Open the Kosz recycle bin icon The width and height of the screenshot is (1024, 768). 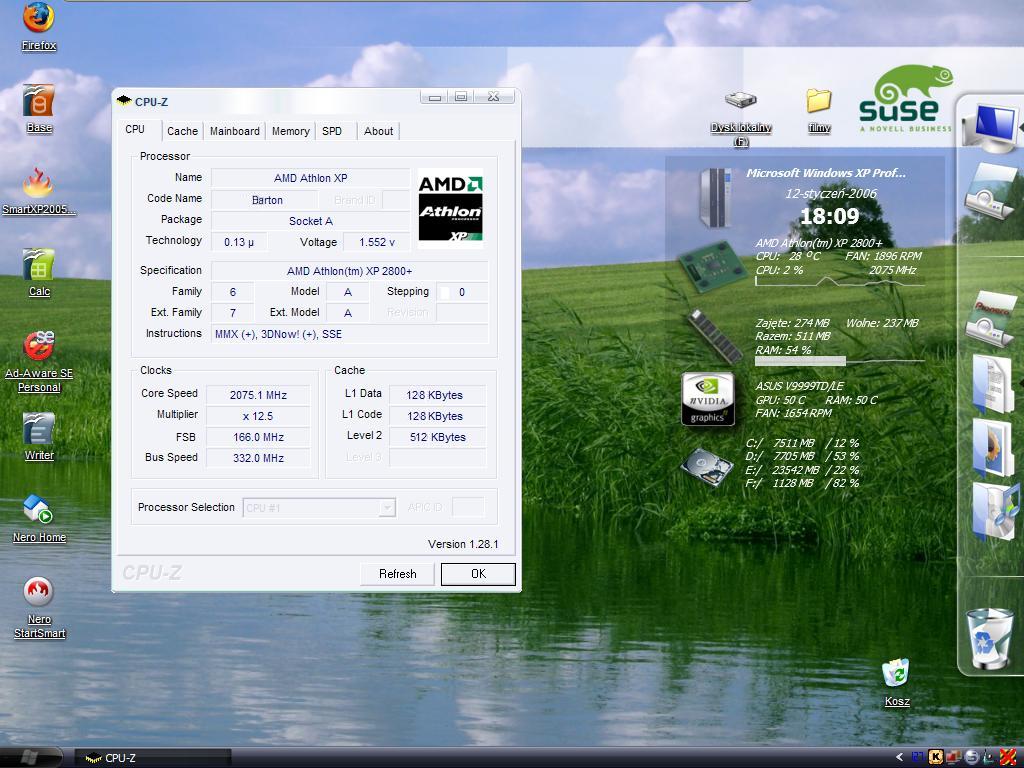click(897, 682)
